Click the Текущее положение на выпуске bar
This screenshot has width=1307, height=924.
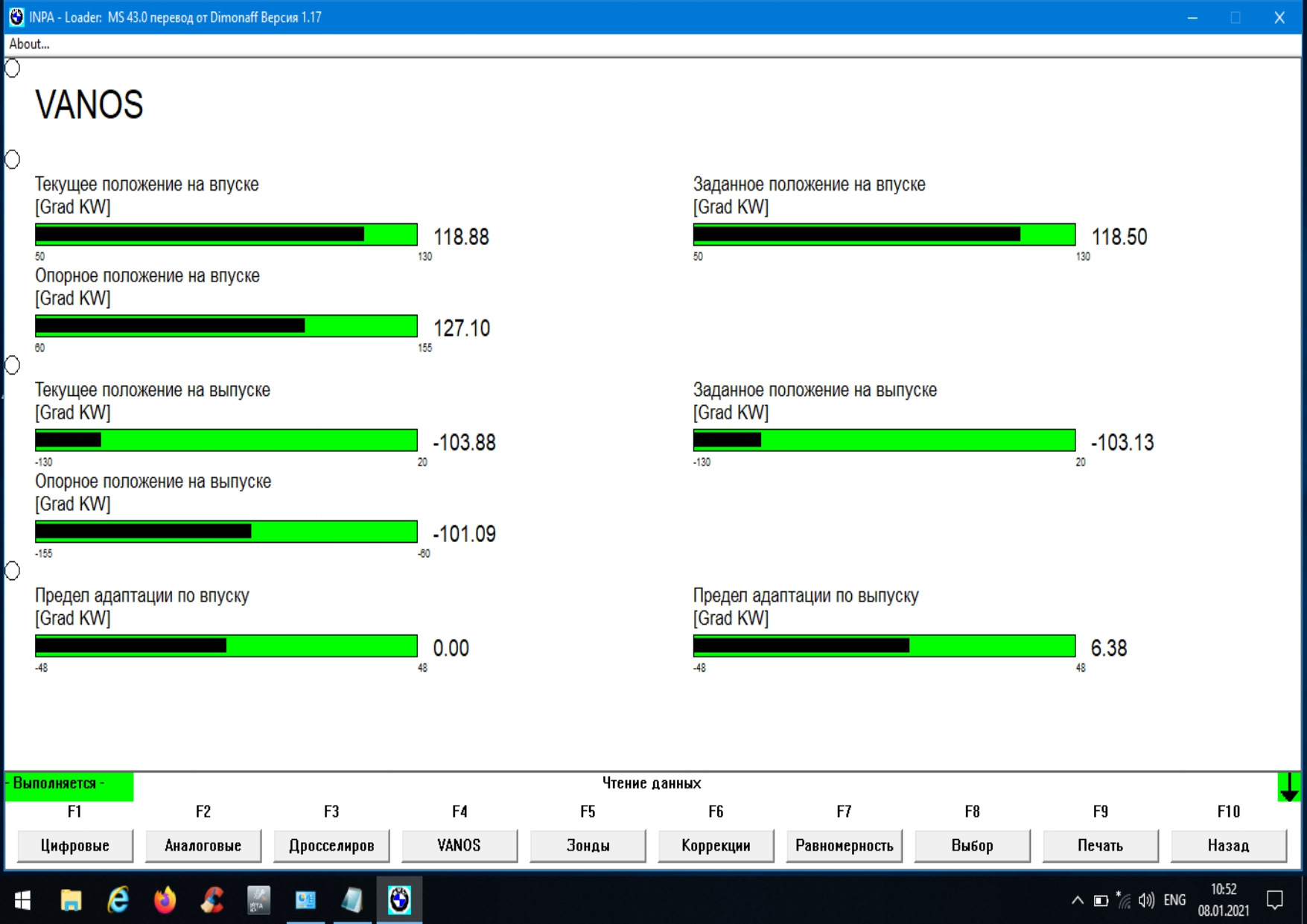tap(226, 440)
